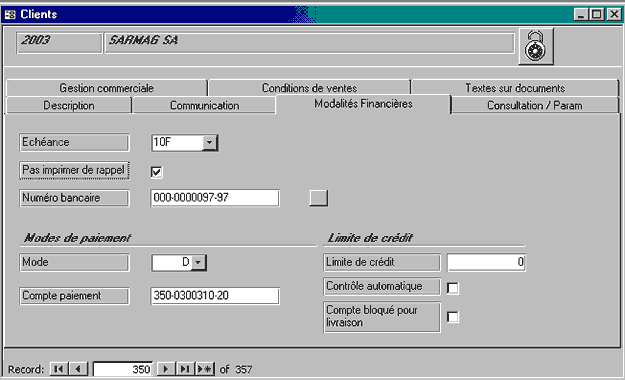Click the Compte paiement label button
This screenshot has height=380, width=625.
[x=75, y=296]
